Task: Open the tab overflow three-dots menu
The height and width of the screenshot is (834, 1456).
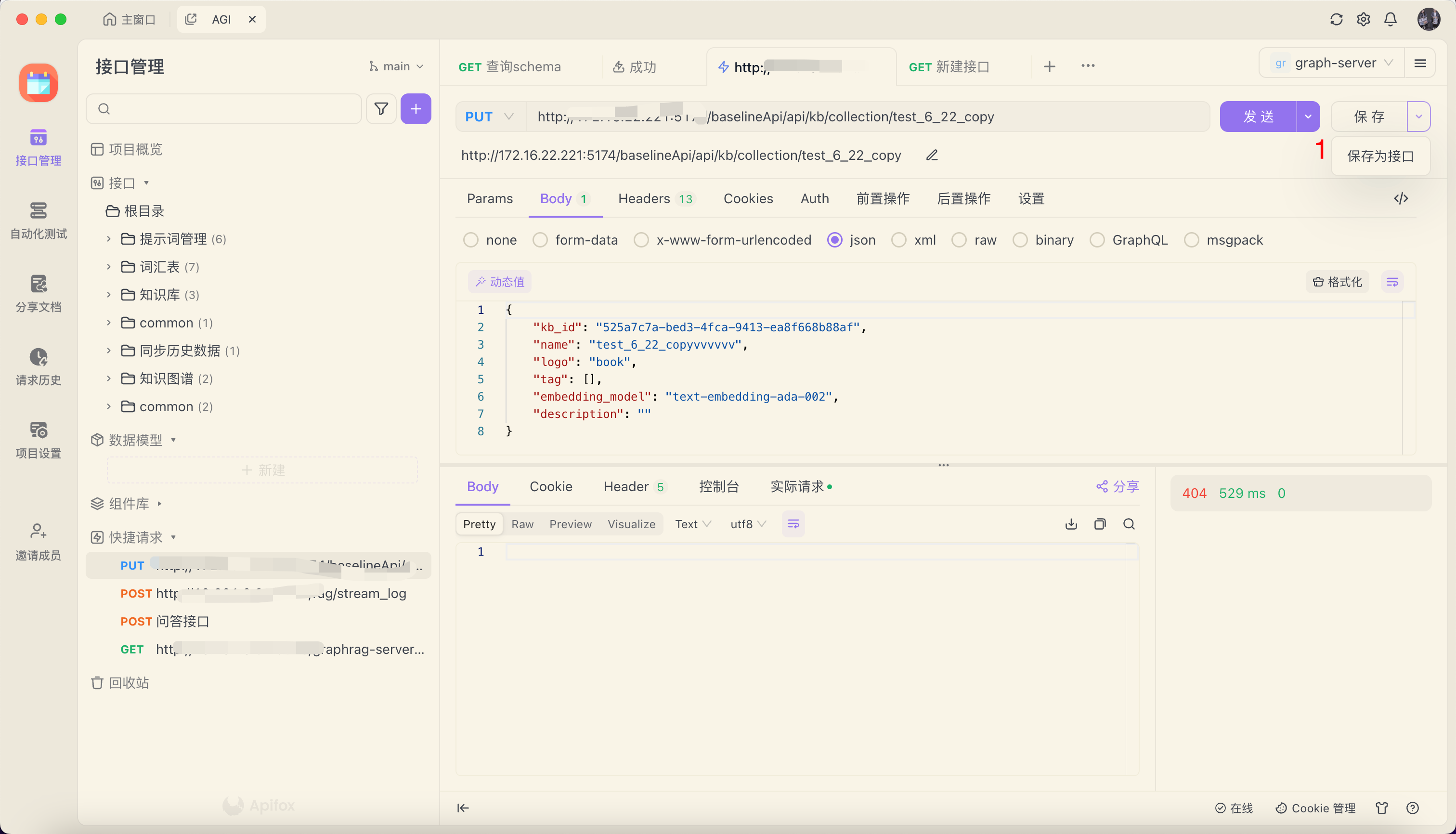Action: pyautogui.click(x=1088, y=66)
